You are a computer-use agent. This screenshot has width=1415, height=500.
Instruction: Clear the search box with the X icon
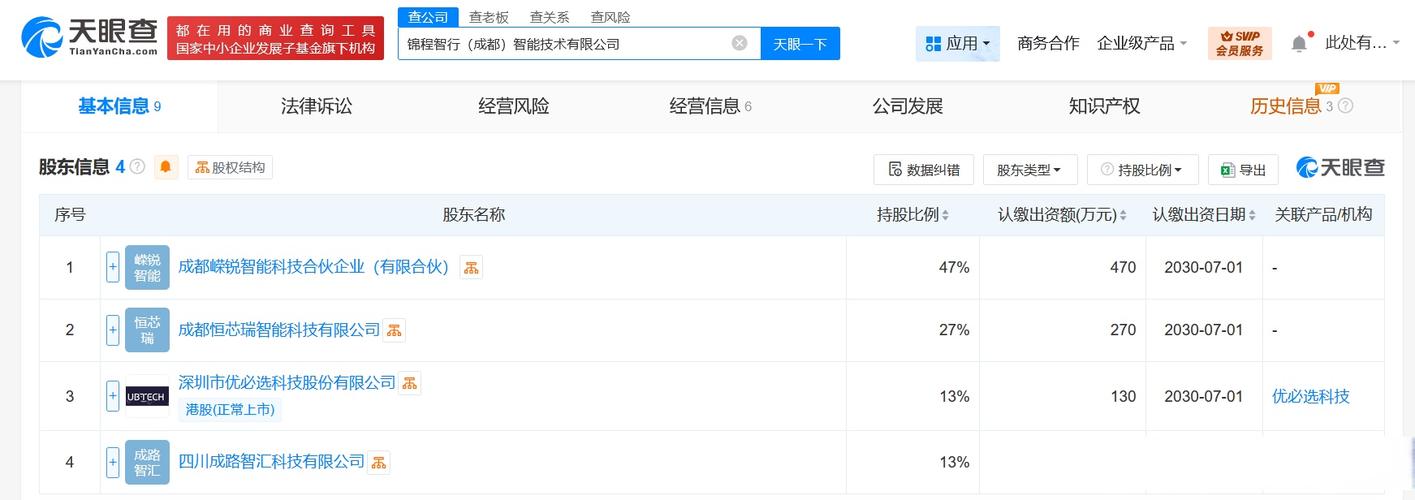click(739, 43)
